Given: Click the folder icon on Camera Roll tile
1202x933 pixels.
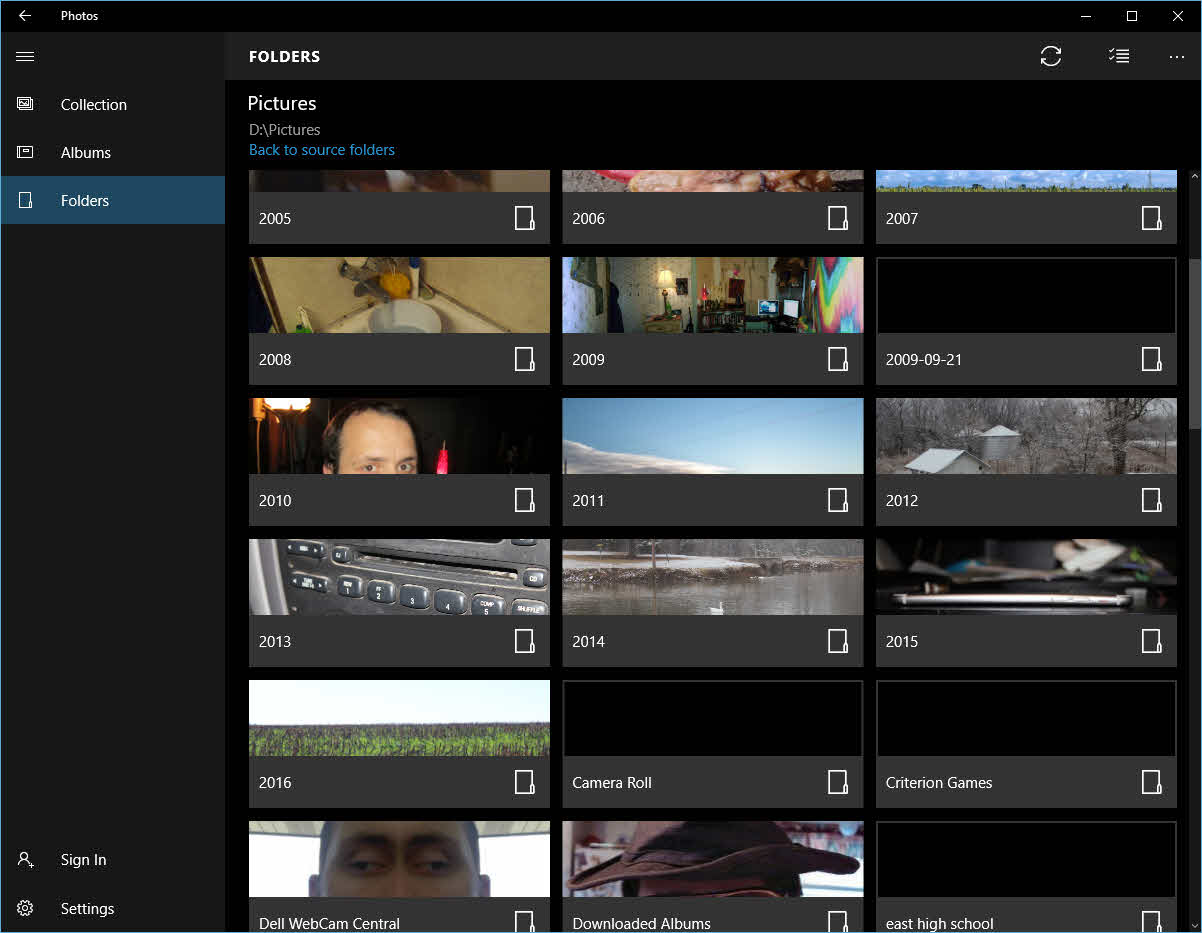Looking at the screenshot, I should 838,782.
